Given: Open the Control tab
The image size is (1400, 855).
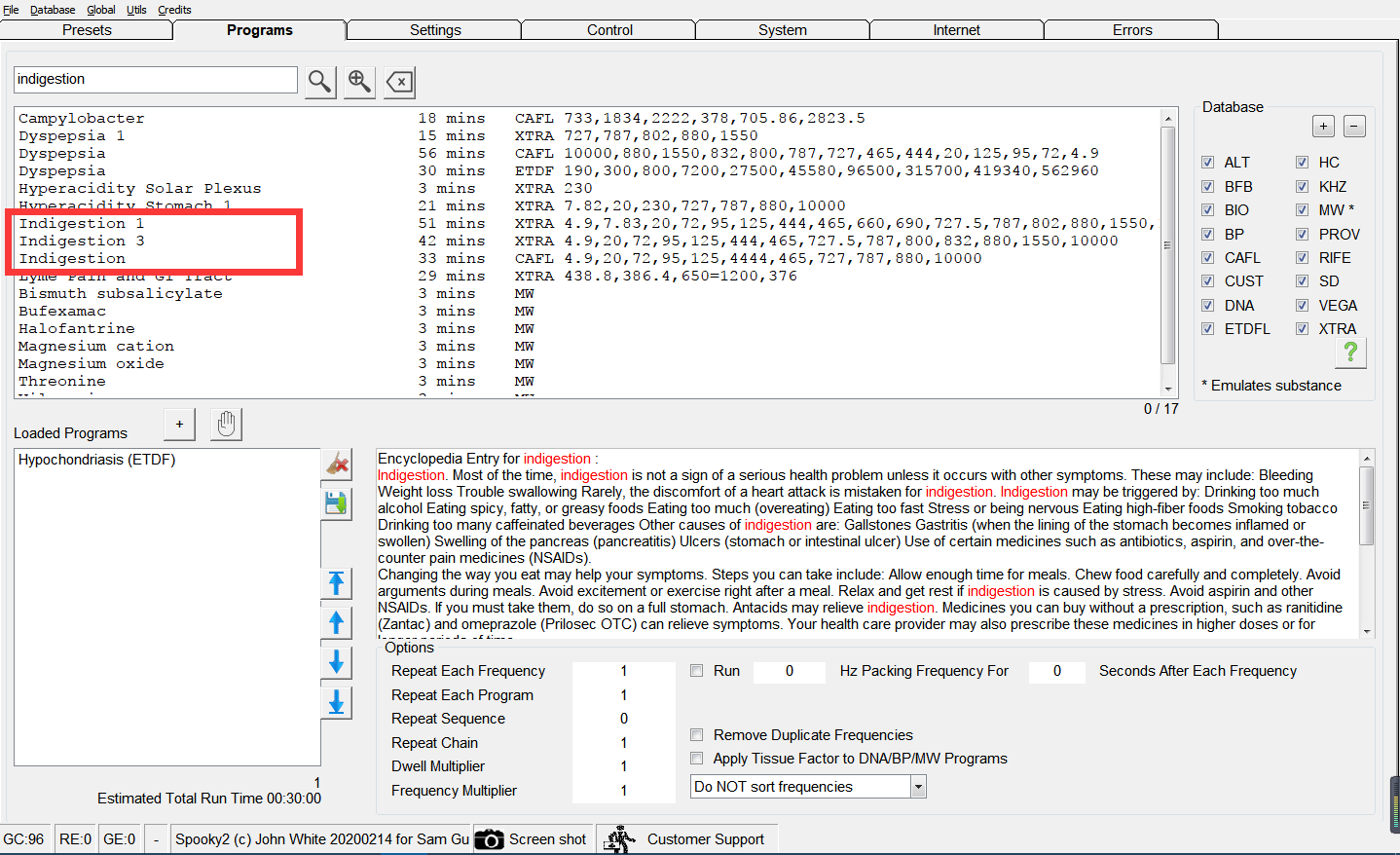Looking at the screenshot, I should coord(609,30).
